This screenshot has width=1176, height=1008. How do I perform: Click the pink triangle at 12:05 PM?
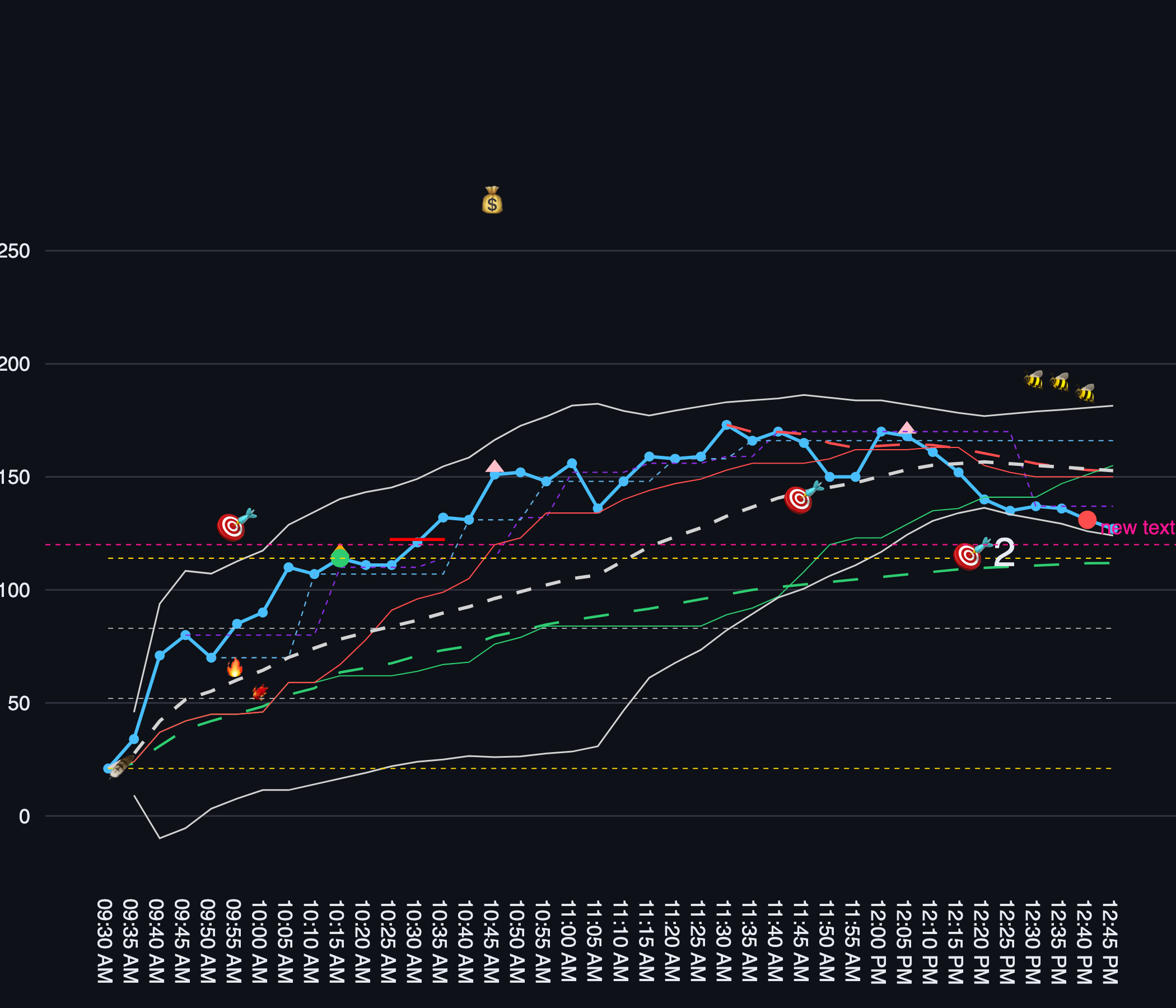(x=907, y=428)
